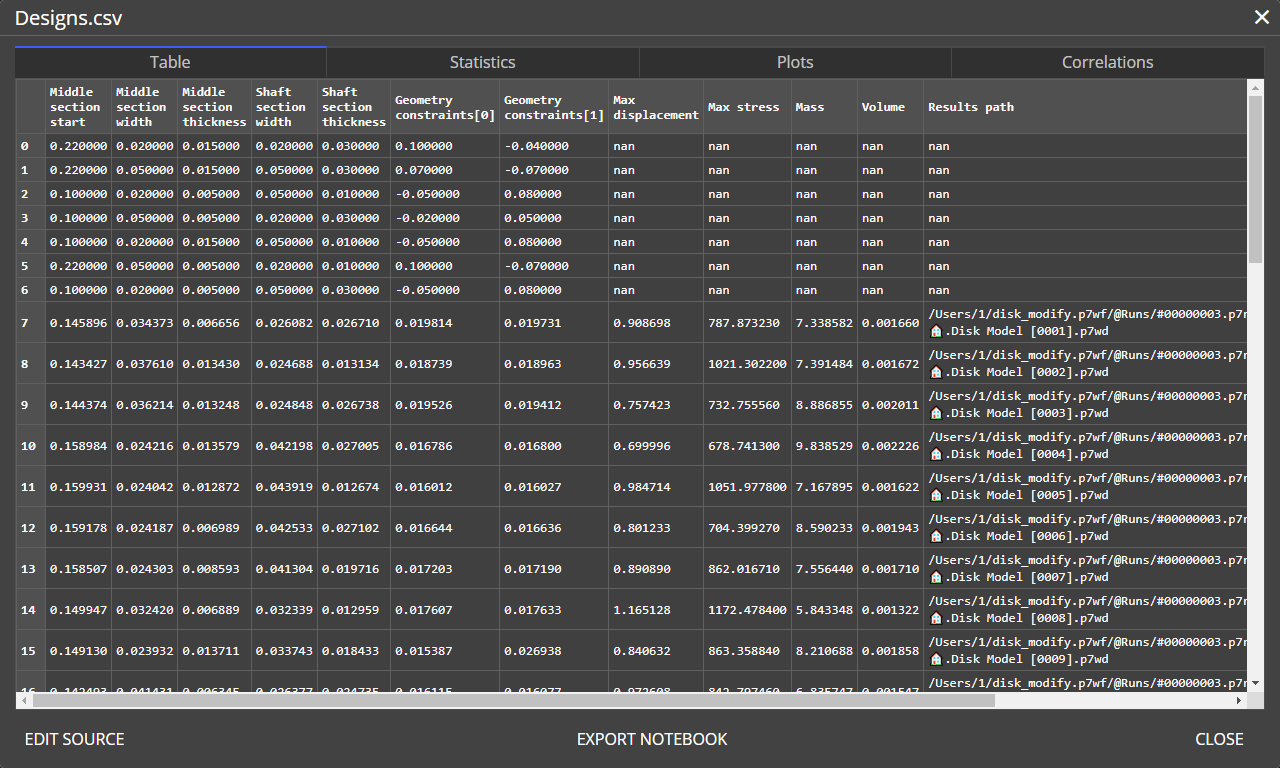The width and height of the screenshot is (1280, 768).
Task: Click the Max displacement column header
Action: [655, 107]
